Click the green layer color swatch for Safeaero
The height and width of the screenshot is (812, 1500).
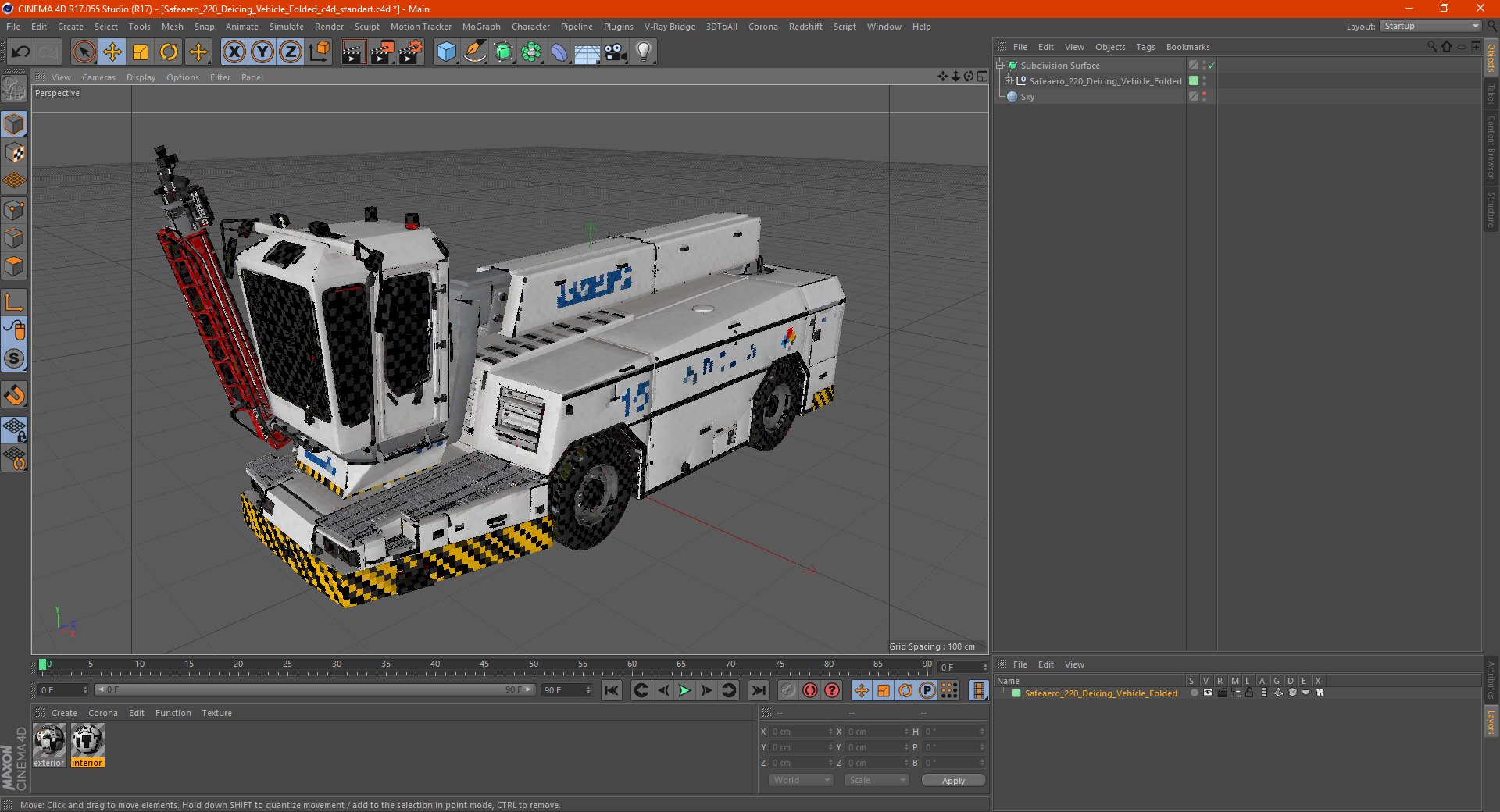pyautogui.click(x=1016, y=693)
